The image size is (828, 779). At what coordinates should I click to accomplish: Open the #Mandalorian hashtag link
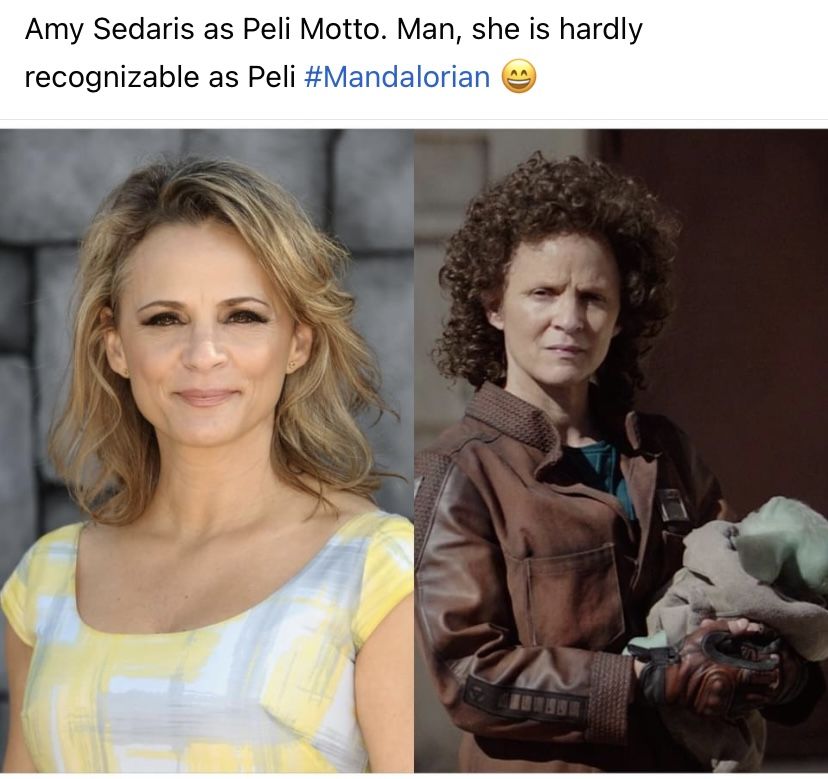point(397,77)
